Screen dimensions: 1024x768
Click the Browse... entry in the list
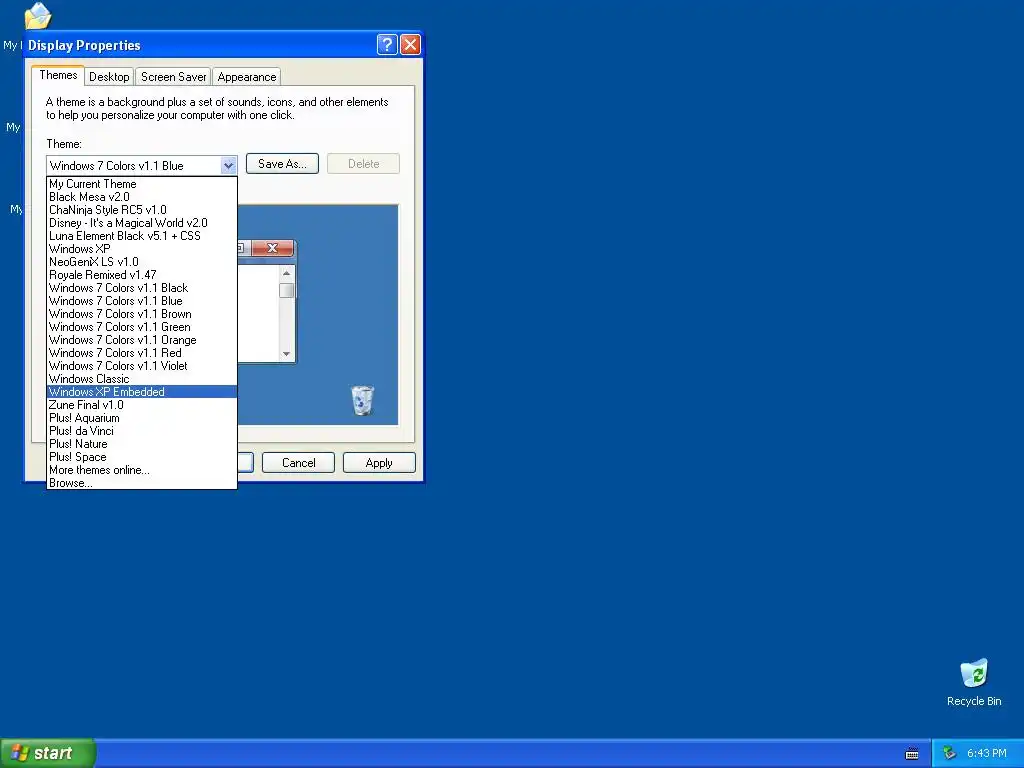tap(142, 483)
